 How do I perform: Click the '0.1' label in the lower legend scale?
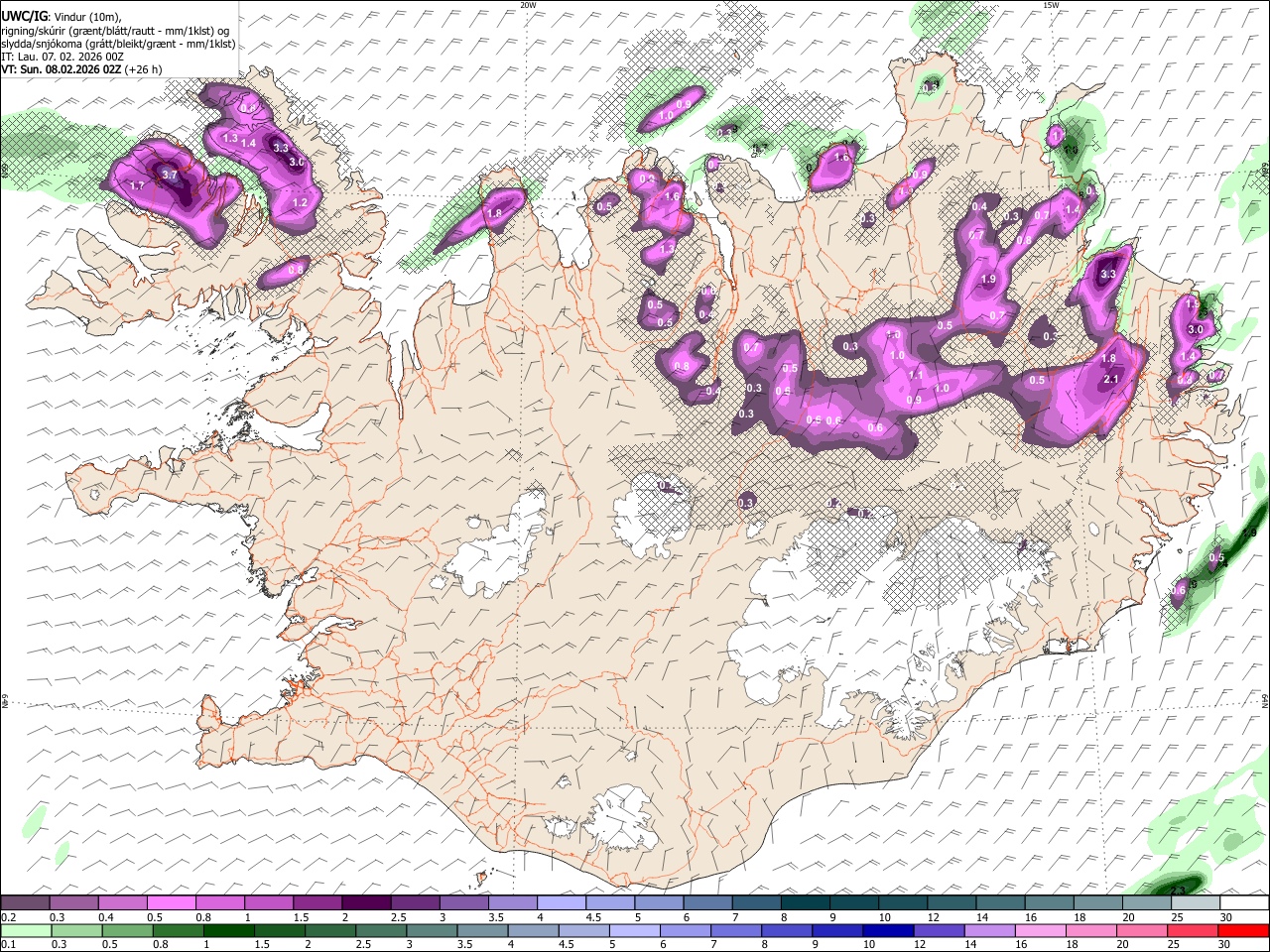[x=8, y=944]
